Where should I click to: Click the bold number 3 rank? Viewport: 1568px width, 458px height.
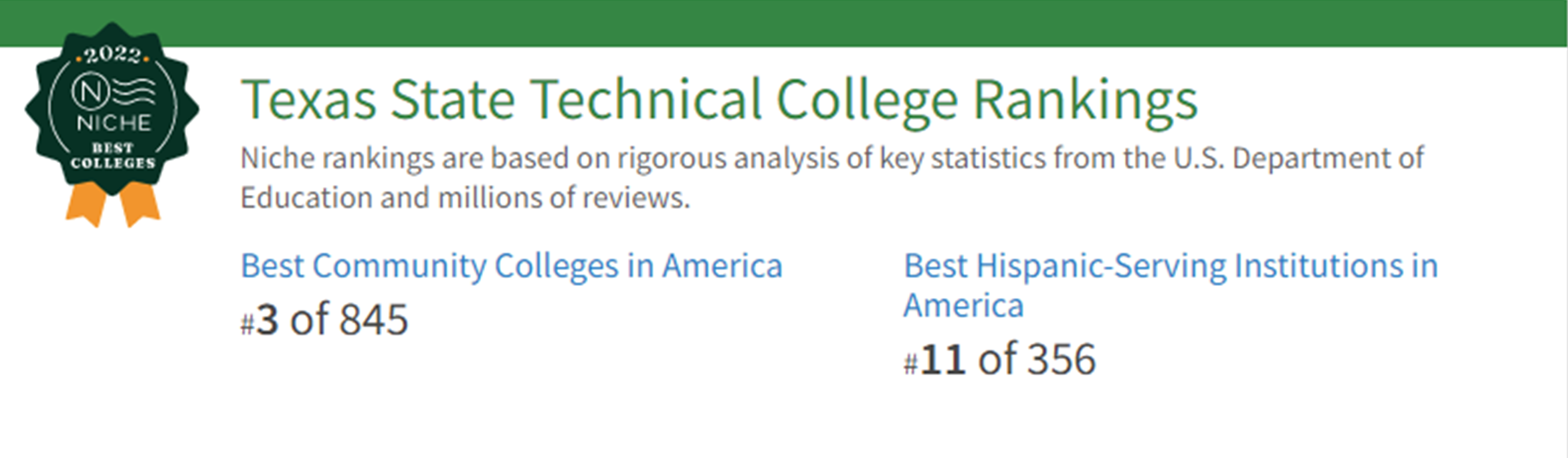click(267, 319)
